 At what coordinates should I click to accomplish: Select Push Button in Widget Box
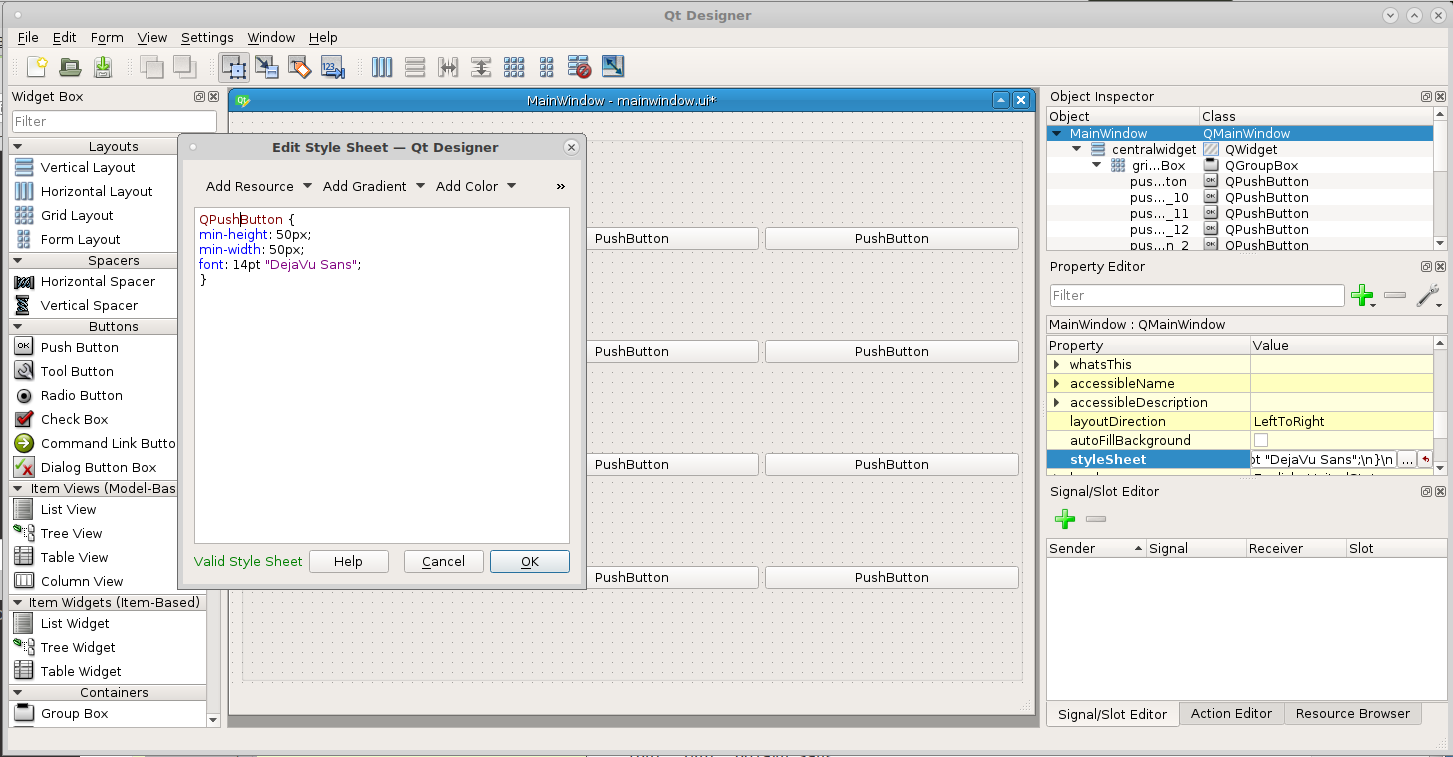coord(79,347)
